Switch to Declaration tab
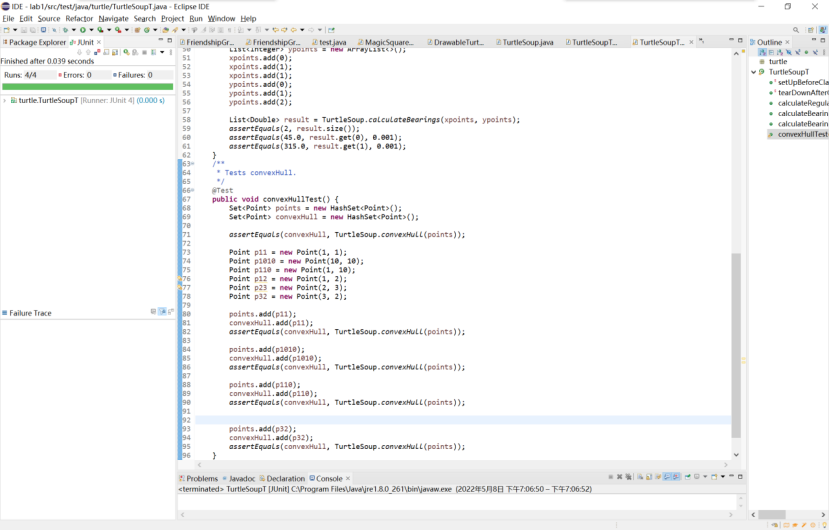Viewport: 830px width, 530px height. [282, 478]
